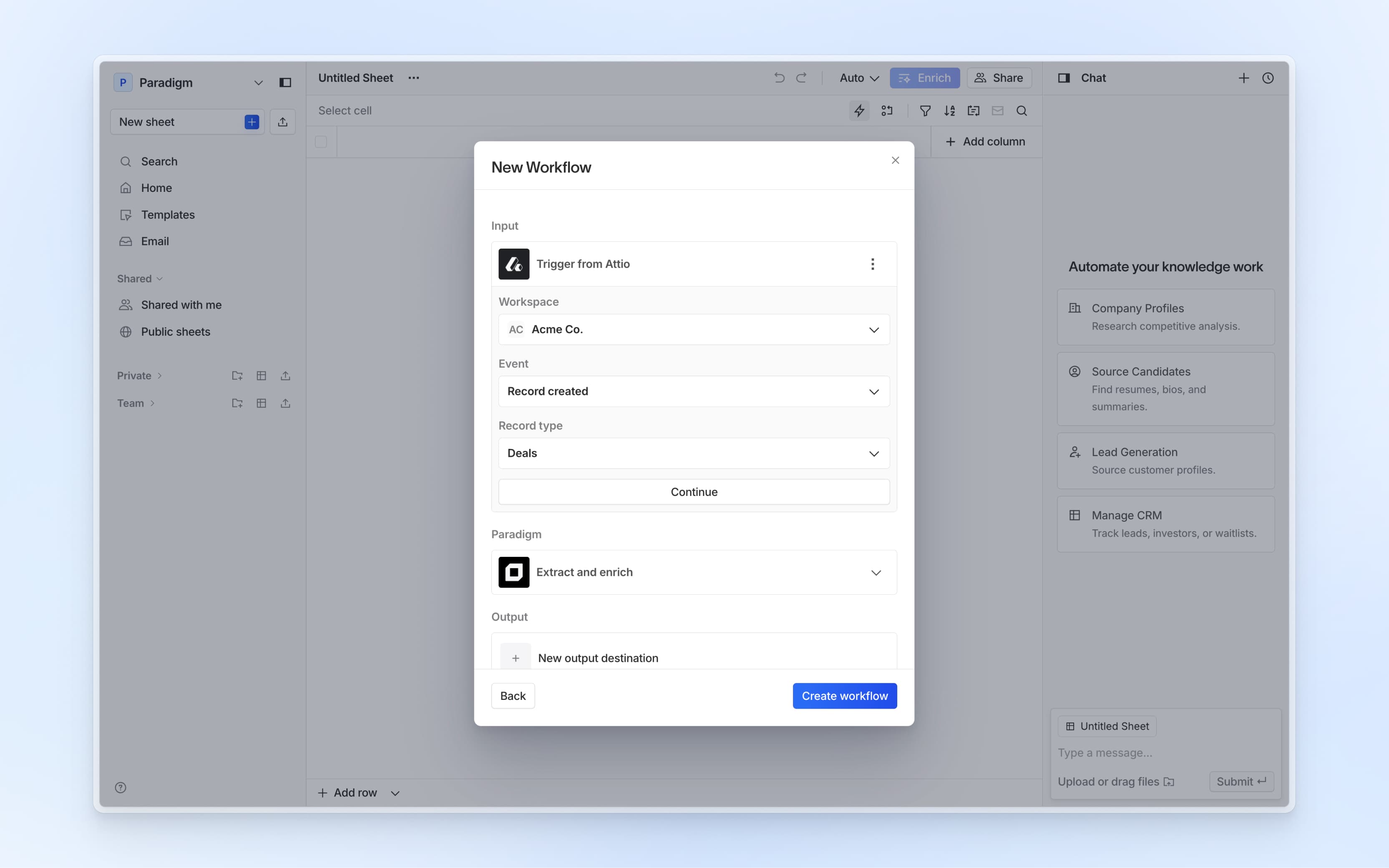Click the Create workflow button
Screen dimensions: 1389x868
click(844, 696)
